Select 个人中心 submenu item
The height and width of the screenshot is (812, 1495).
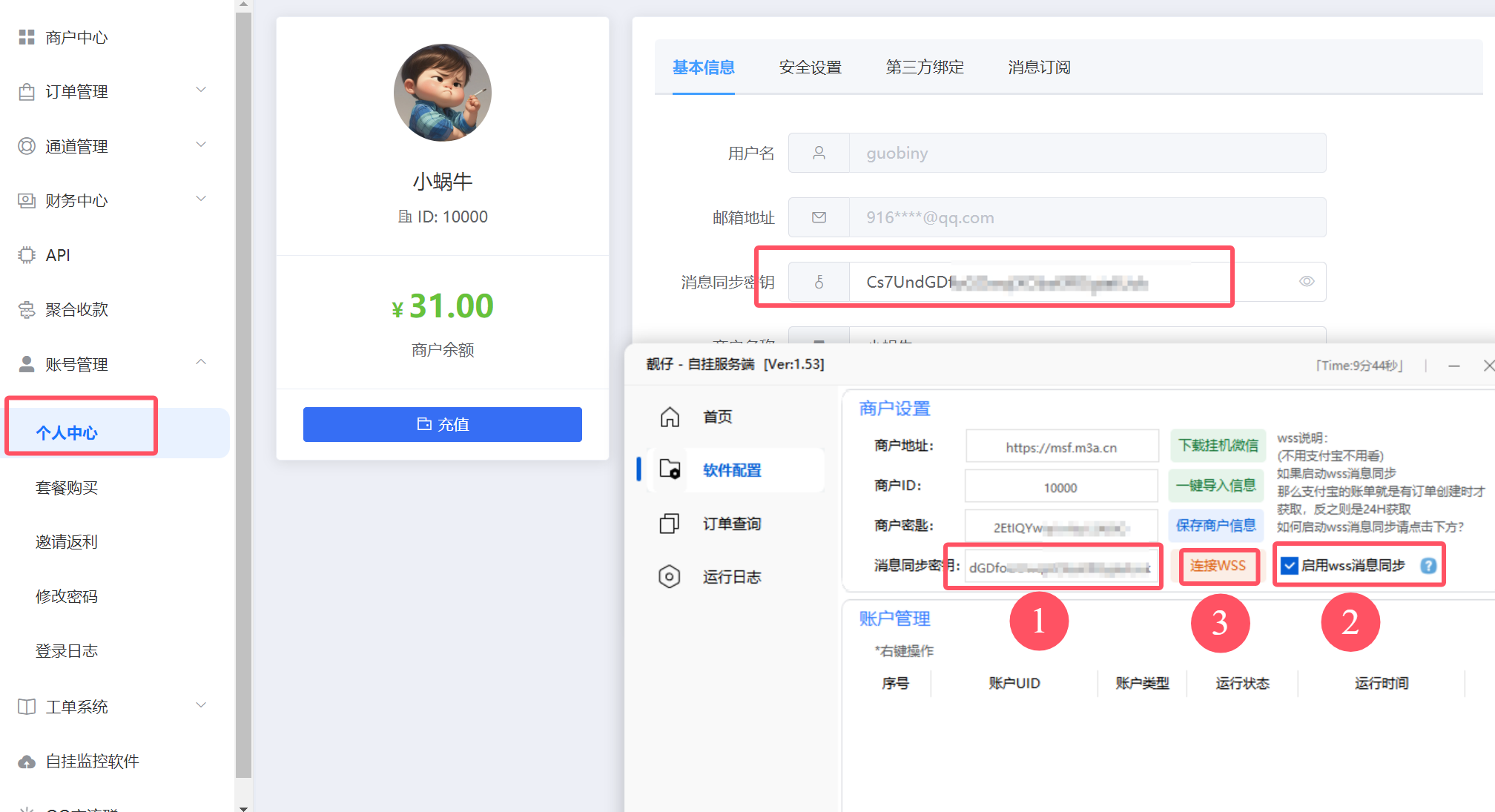pos(115,433)
